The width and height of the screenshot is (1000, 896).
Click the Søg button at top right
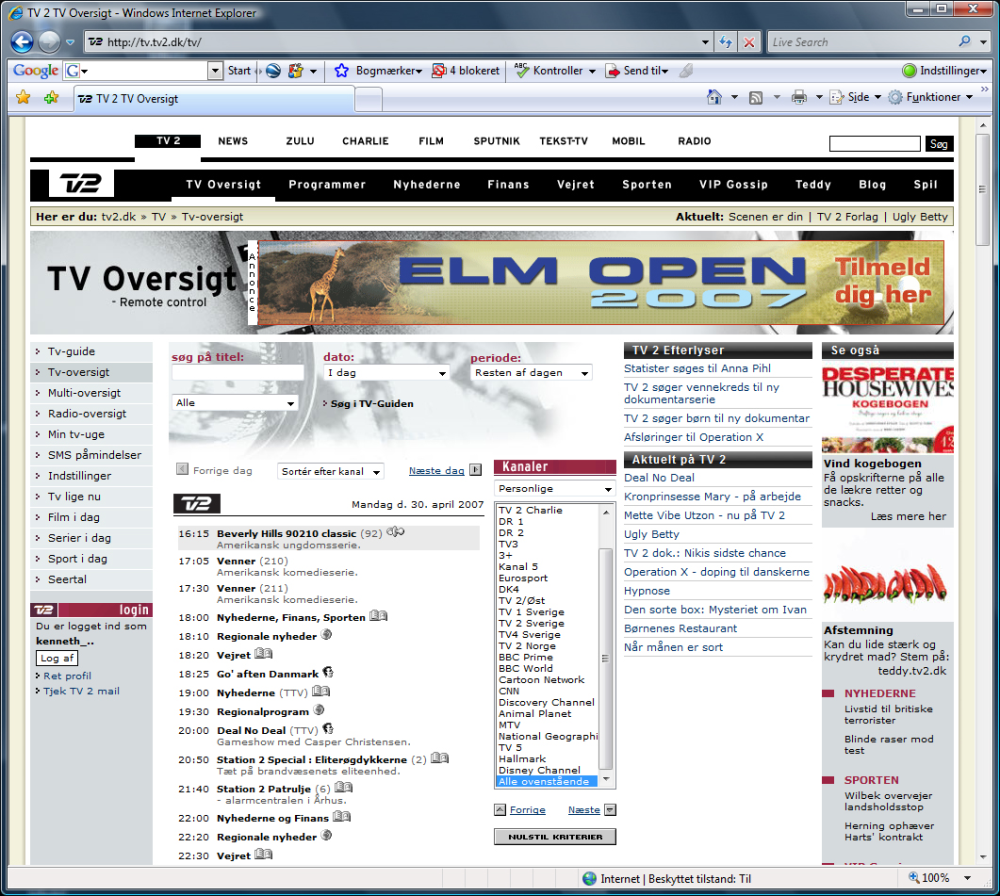click(939, 143)
